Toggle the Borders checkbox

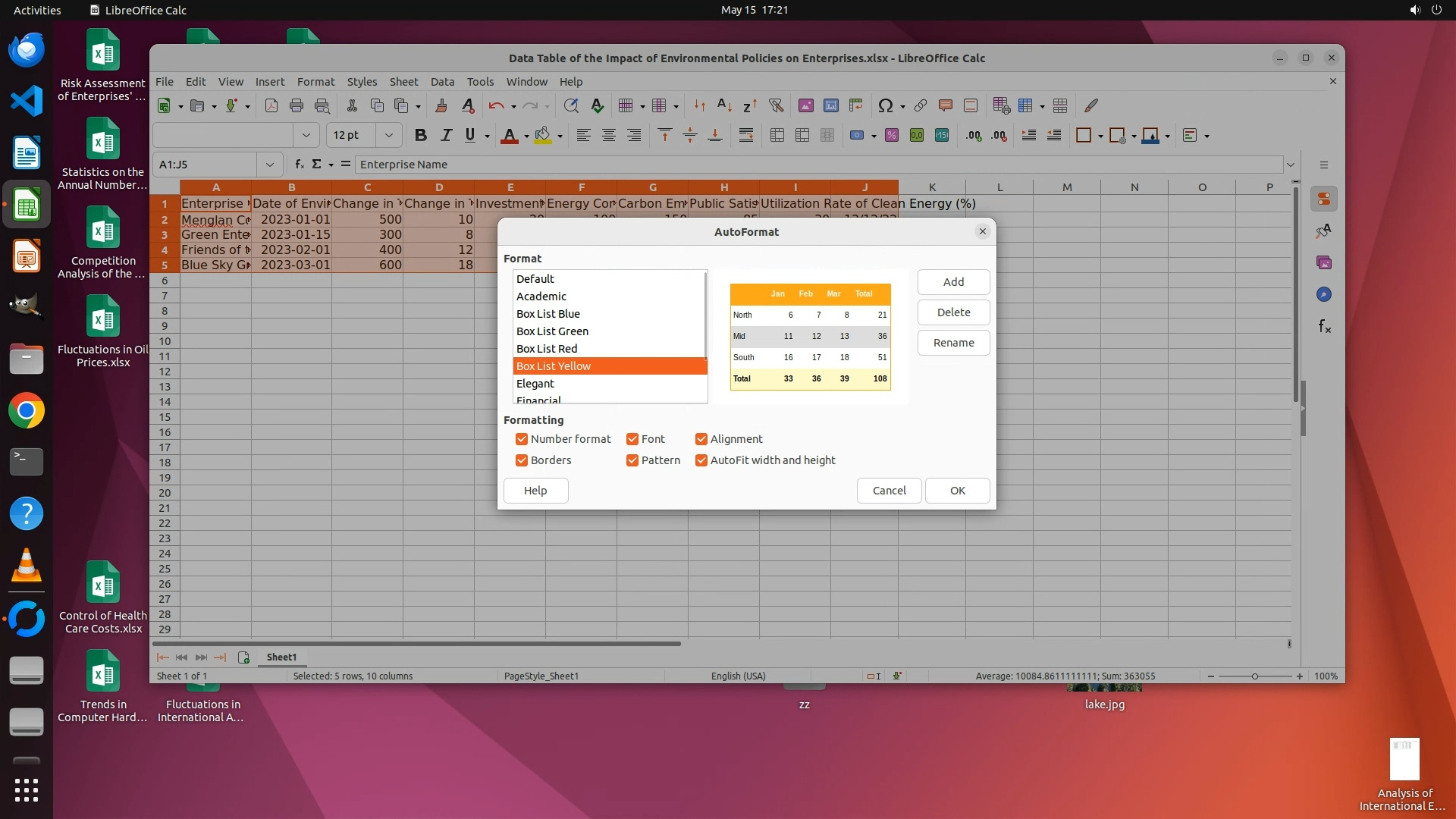pos(522,460)
